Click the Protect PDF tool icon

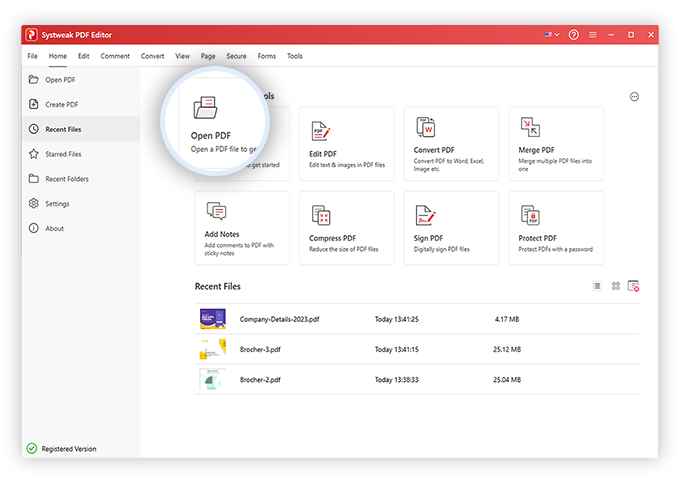(x=530, y=215)
